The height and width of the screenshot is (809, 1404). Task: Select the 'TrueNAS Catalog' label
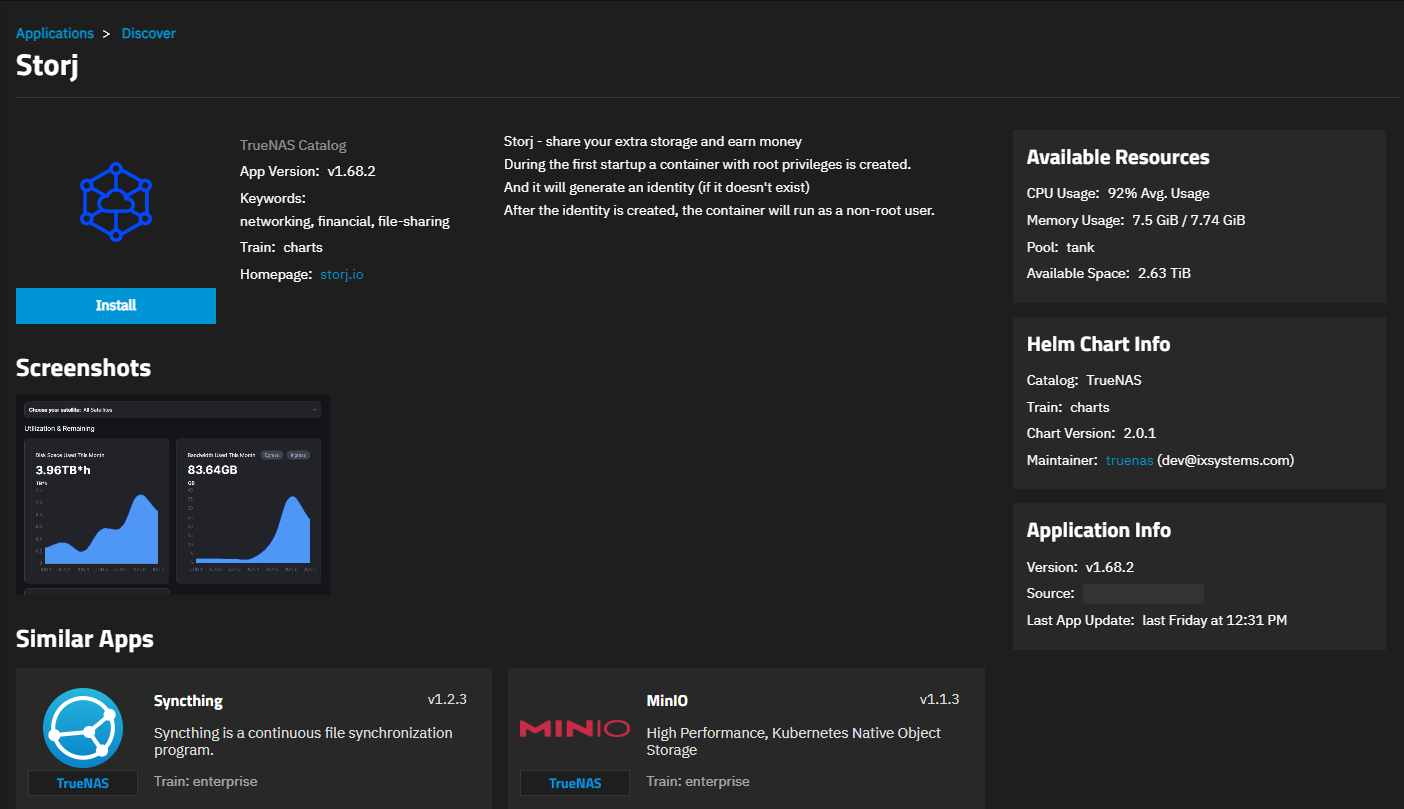(x=293, y=145)
